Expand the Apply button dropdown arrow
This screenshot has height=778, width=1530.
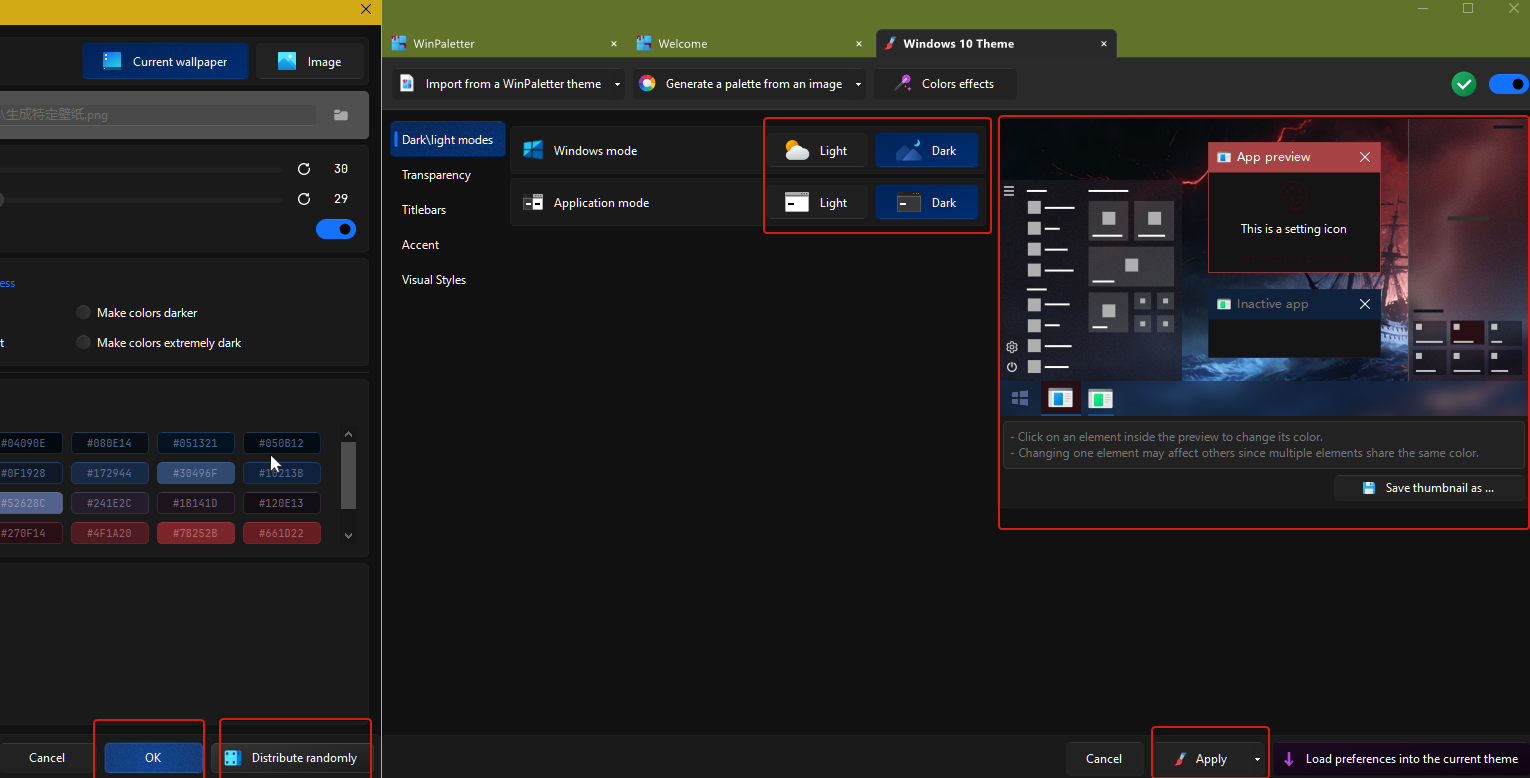point(1257,759)
